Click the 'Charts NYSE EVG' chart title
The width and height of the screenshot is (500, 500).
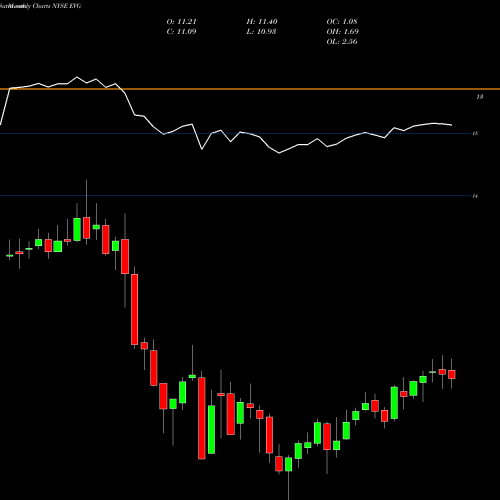click(x=57, y=6)
